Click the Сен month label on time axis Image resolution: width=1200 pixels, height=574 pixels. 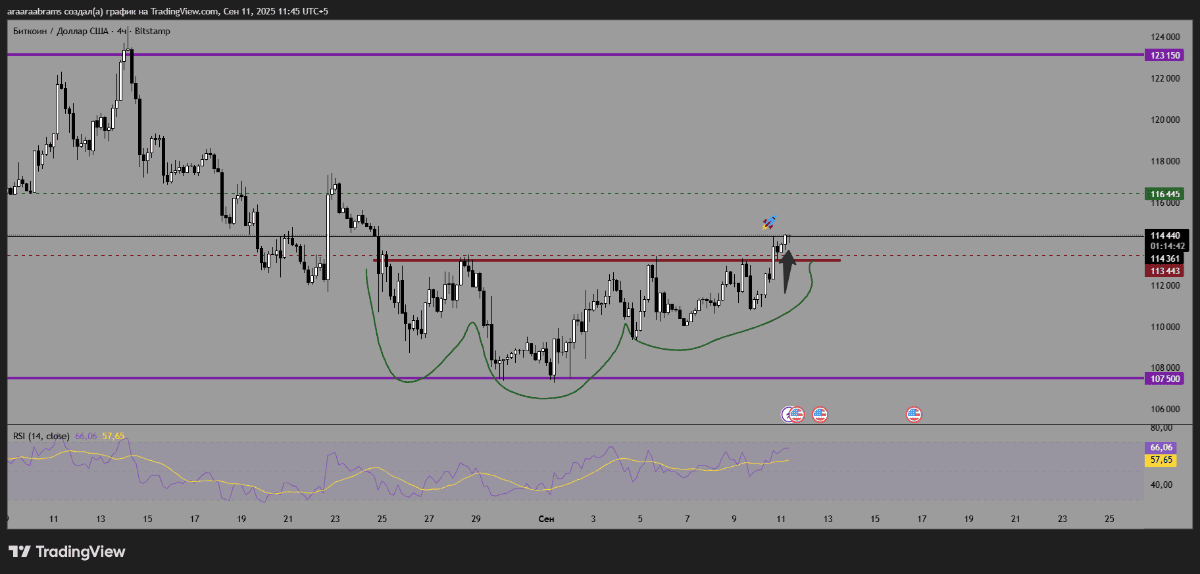(x=546, y=519)
